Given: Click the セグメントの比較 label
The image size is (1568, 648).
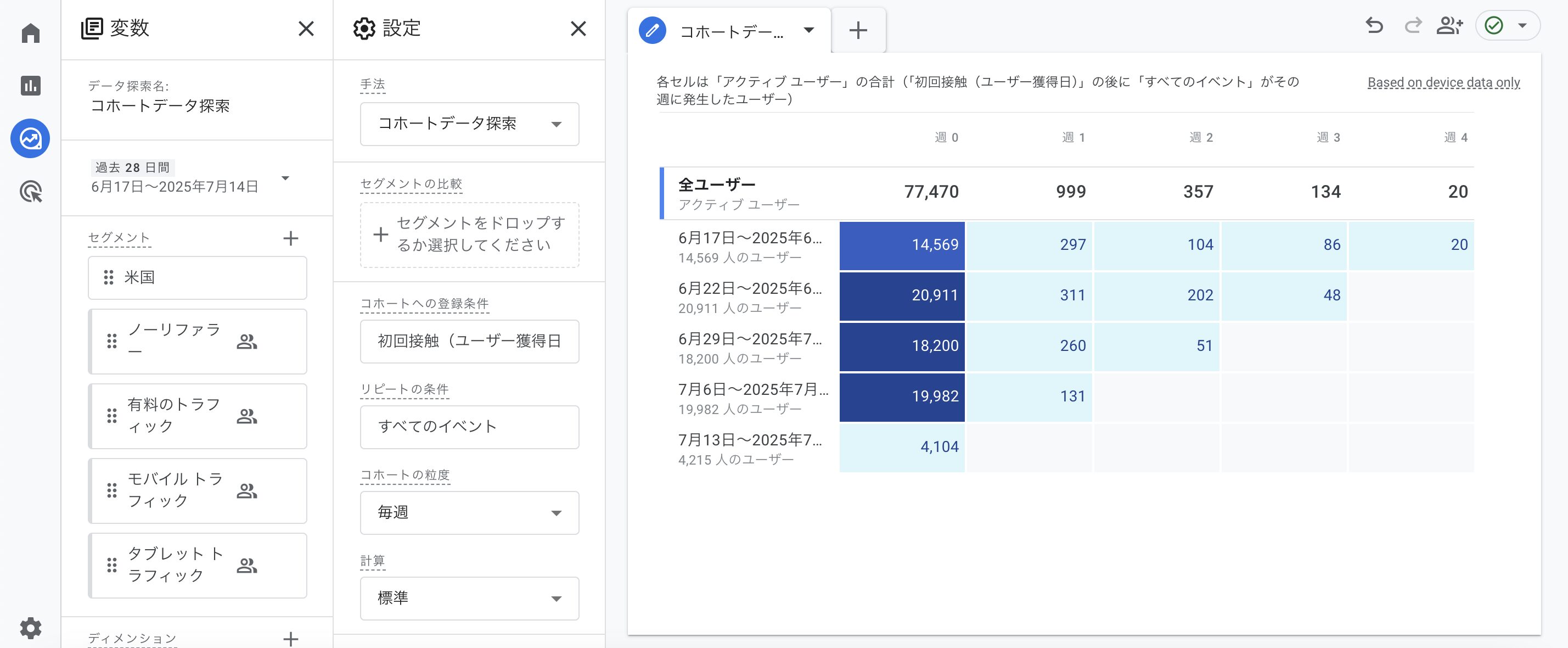Looking at the screenshot, I should click(411, 184).
